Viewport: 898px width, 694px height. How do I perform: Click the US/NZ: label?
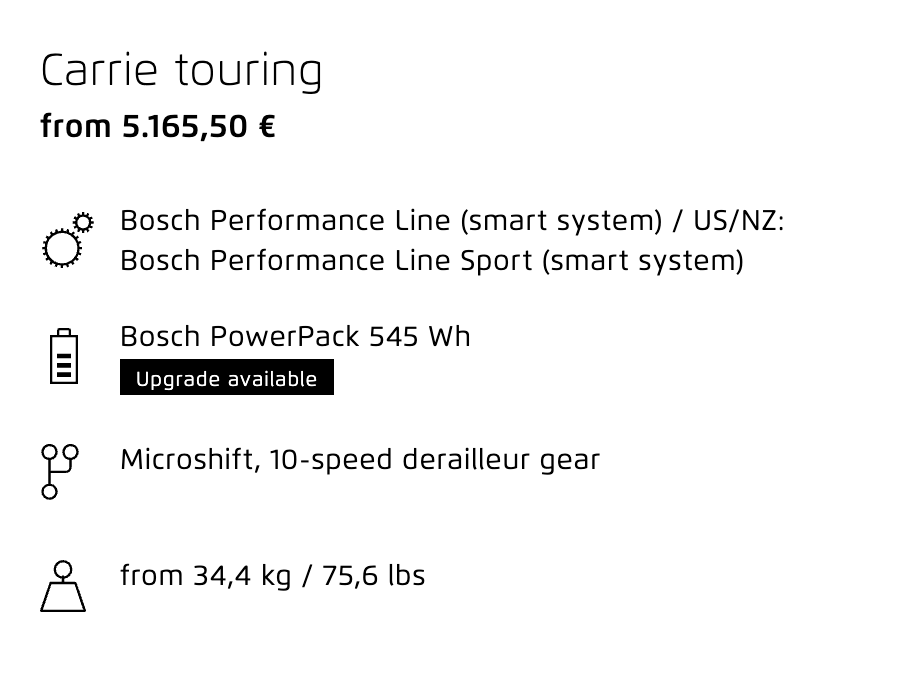click(x=739, y=221)
